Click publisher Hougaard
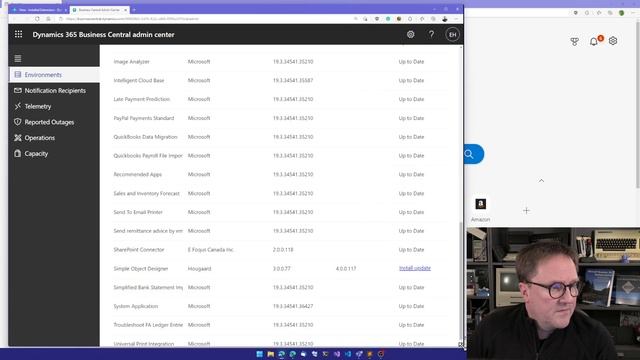This screenshot has height=360, width=640. 199,269
